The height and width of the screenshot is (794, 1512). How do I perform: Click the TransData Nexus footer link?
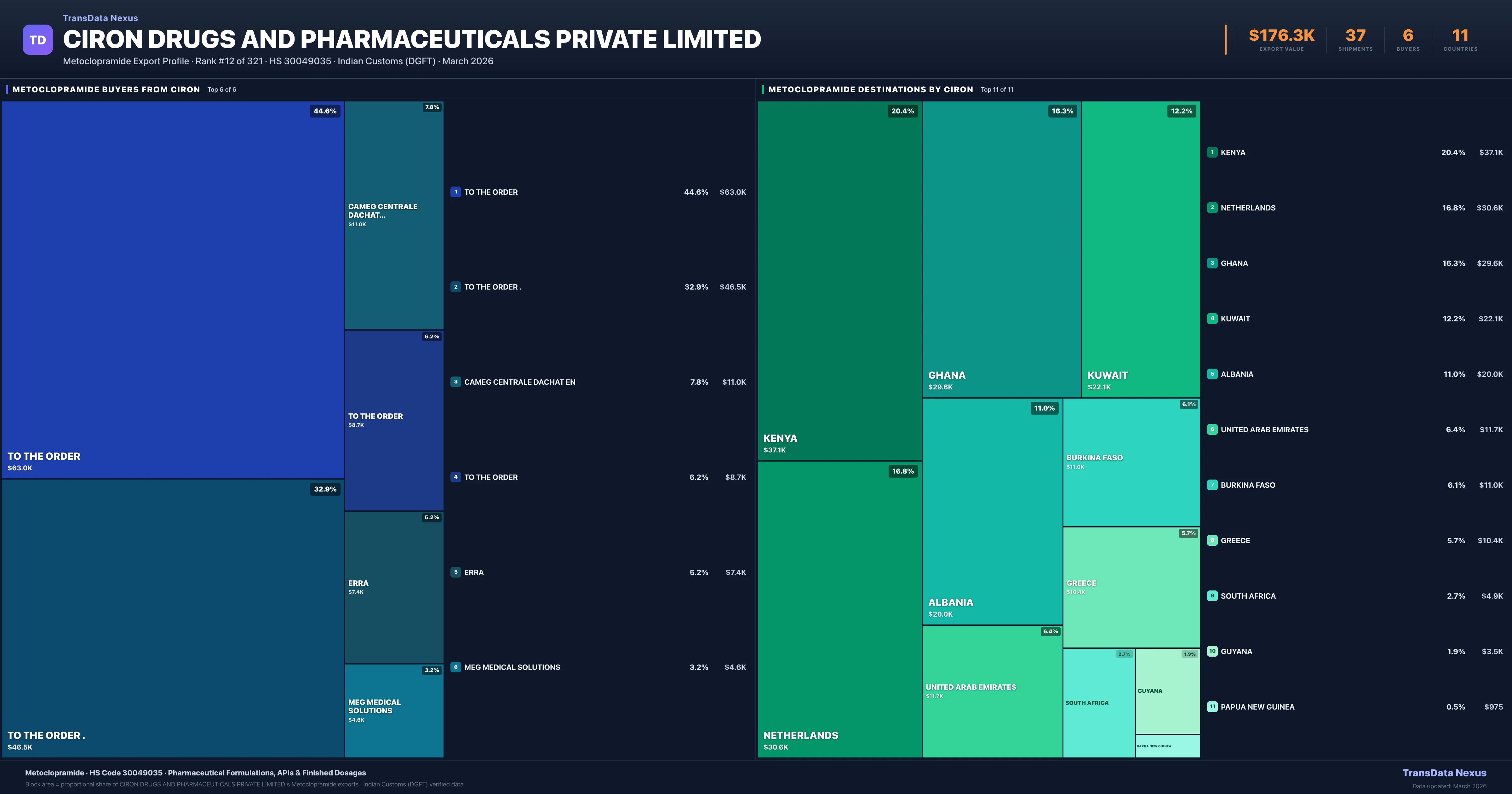click(1444, 773)
